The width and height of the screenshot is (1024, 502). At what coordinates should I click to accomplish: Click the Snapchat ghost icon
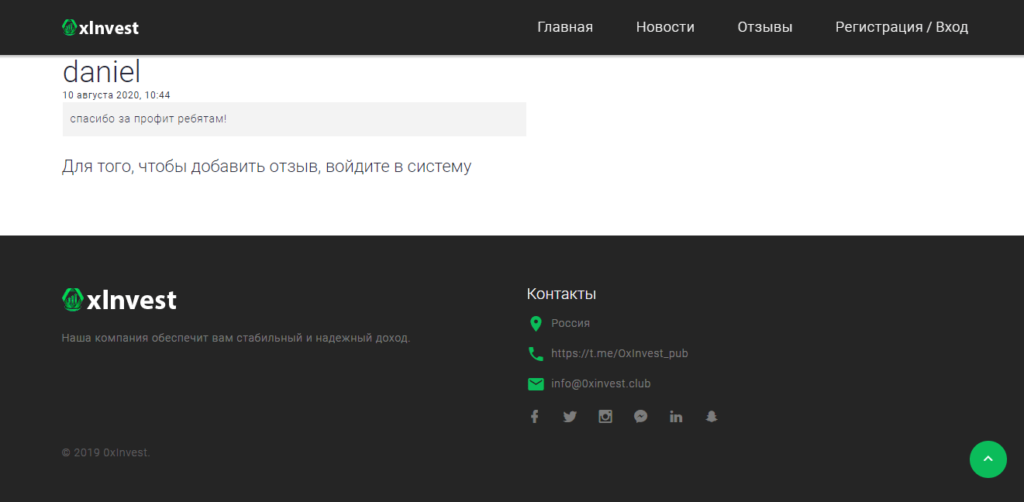click(x=712, y=417)
